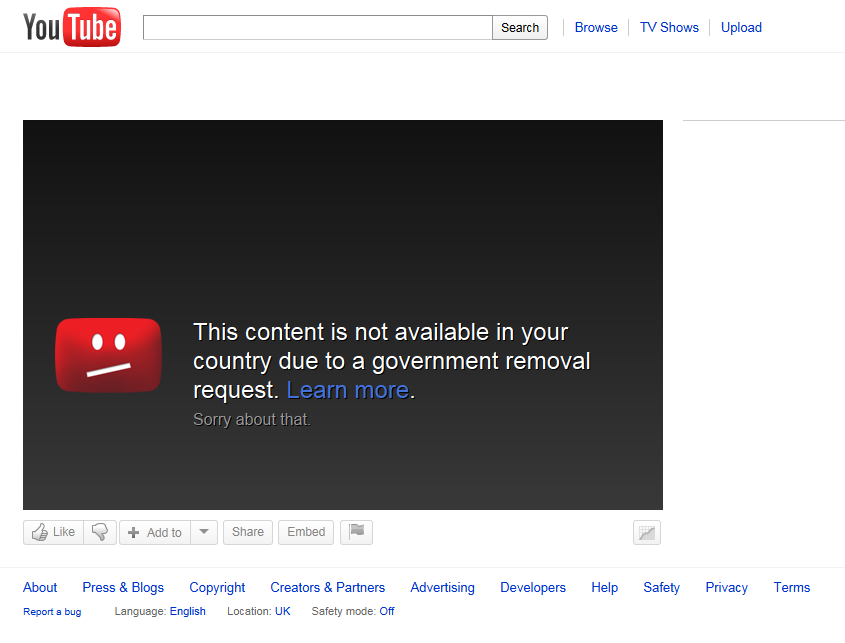
Task: Open the Press & Blogs link
Action: (123, 587)
